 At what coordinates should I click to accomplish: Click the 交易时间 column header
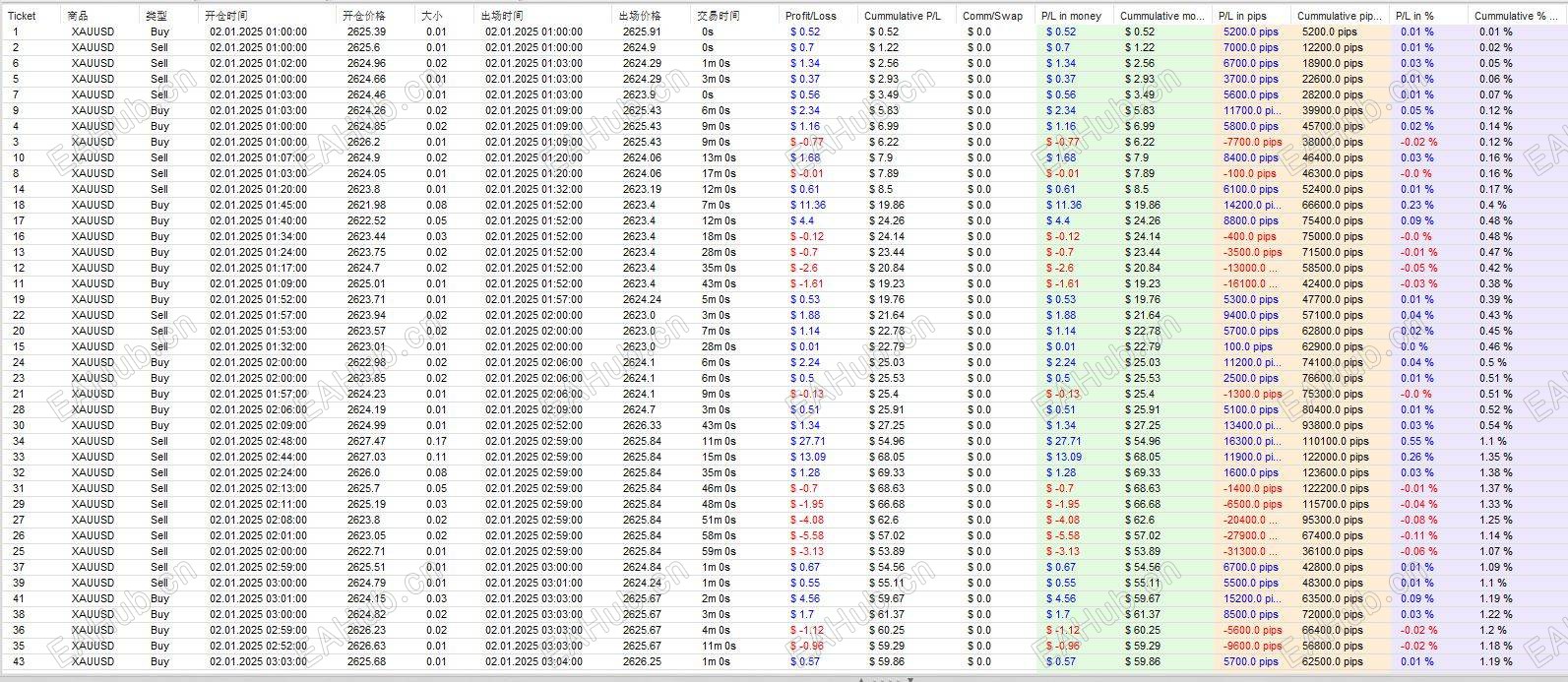point(719,16)
